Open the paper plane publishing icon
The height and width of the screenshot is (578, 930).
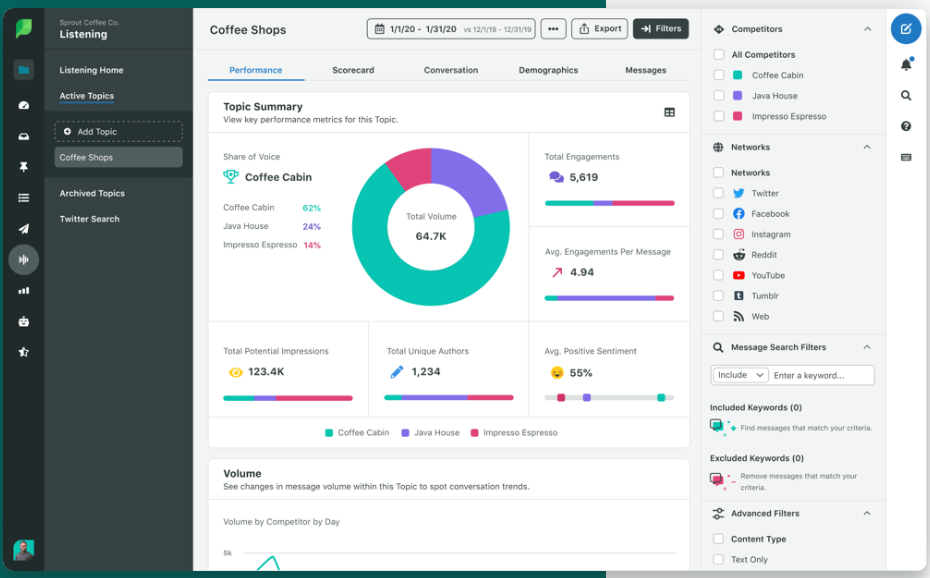coord(24,229)
